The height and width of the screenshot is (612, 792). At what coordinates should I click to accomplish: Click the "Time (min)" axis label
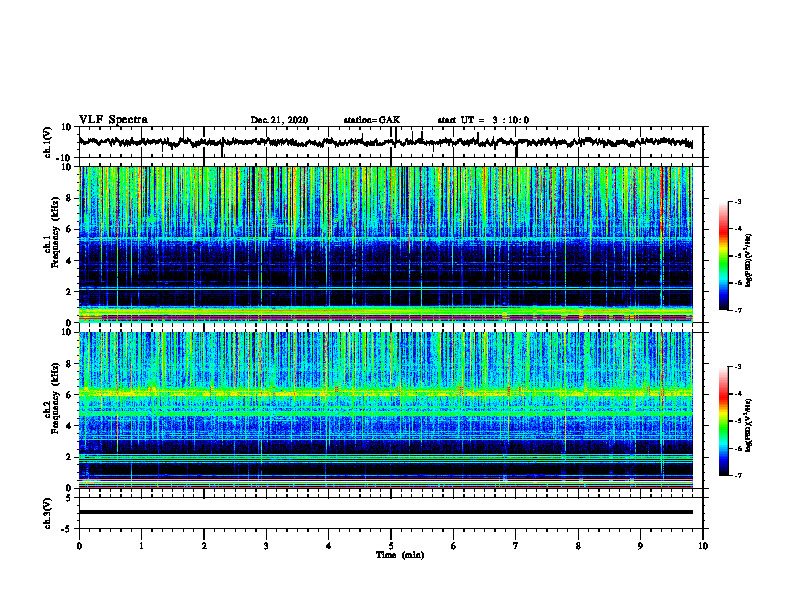[x=400, y=555]
